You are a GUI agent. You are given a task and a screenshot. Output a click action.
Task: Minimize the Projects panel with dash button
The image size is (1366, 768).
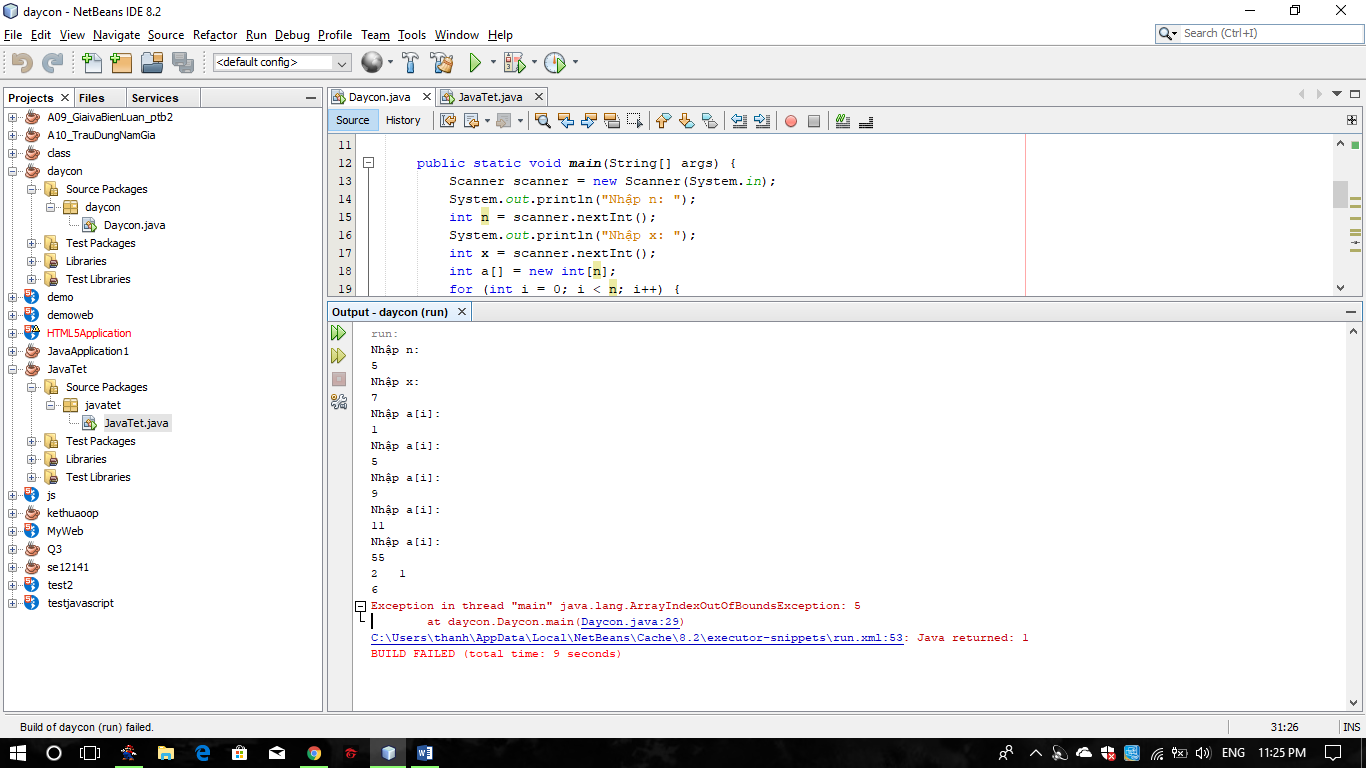(311, 98)
